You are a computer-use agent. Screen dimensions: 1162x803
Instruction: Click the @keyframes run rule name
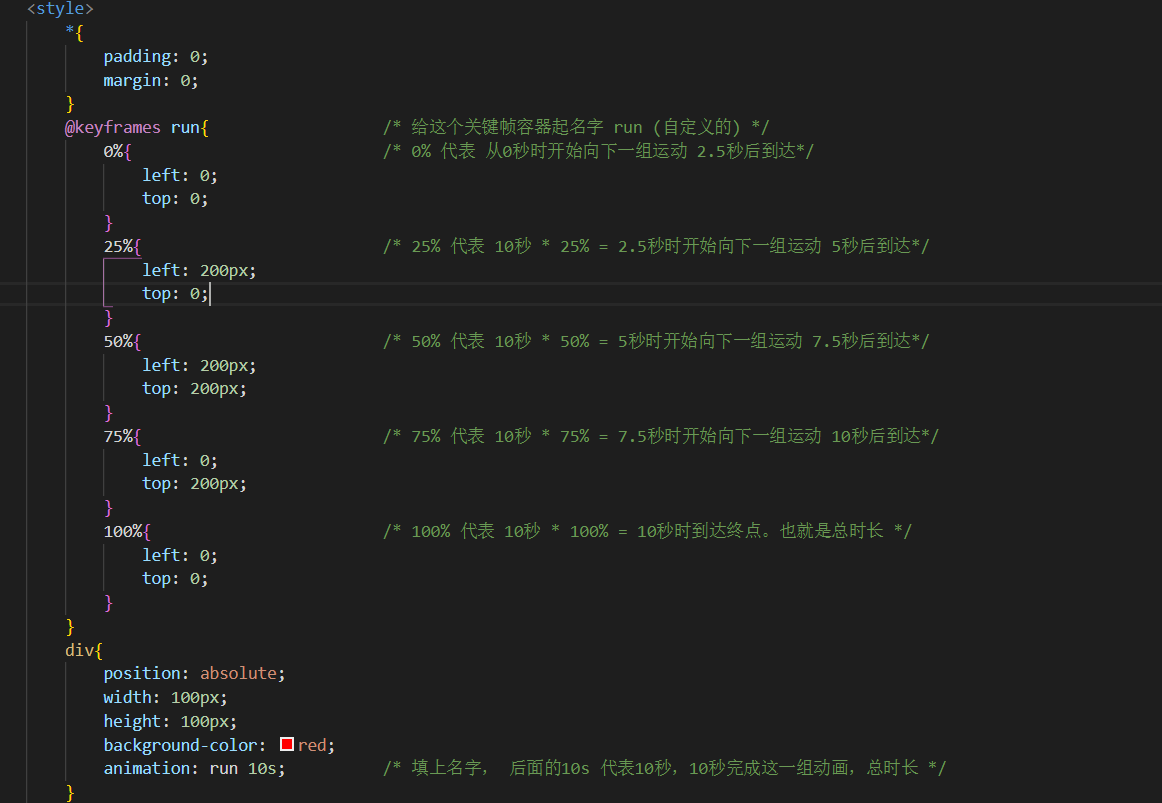click(x=136, y=127)
